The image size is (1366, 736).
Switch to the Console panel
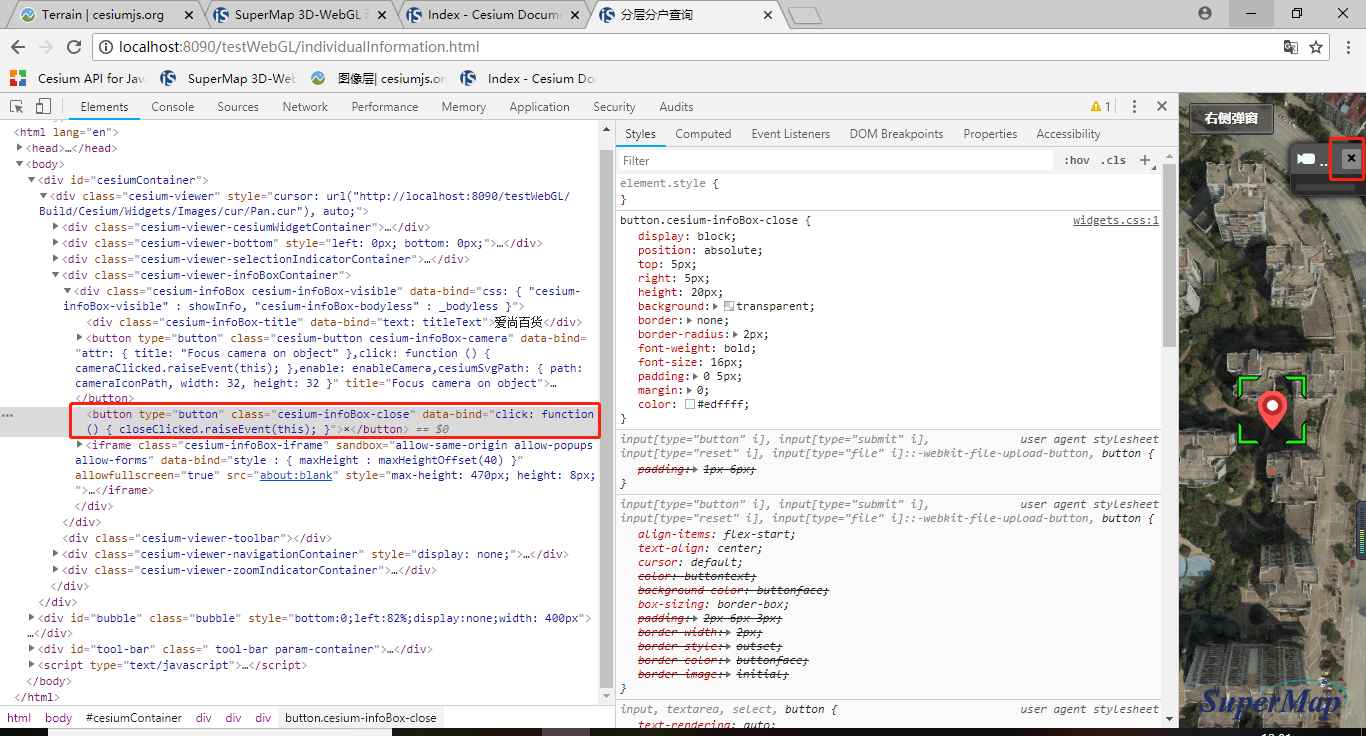pos(173,107)
